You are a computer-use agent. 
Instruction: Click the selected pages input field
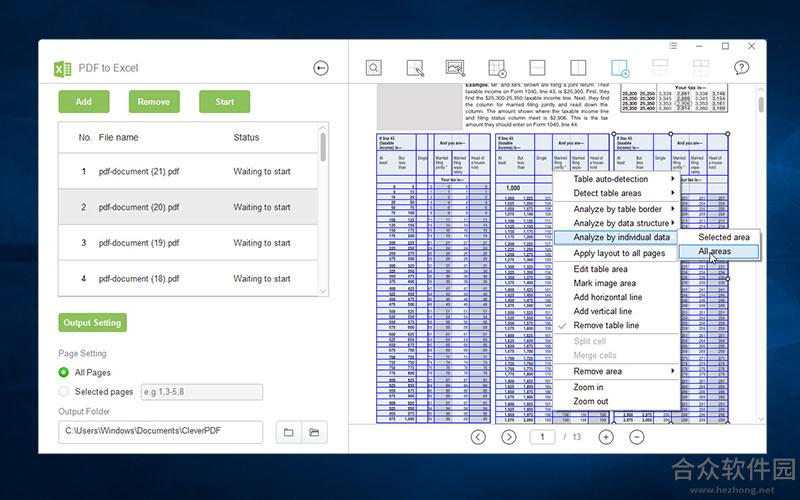(x=202, y=392)
